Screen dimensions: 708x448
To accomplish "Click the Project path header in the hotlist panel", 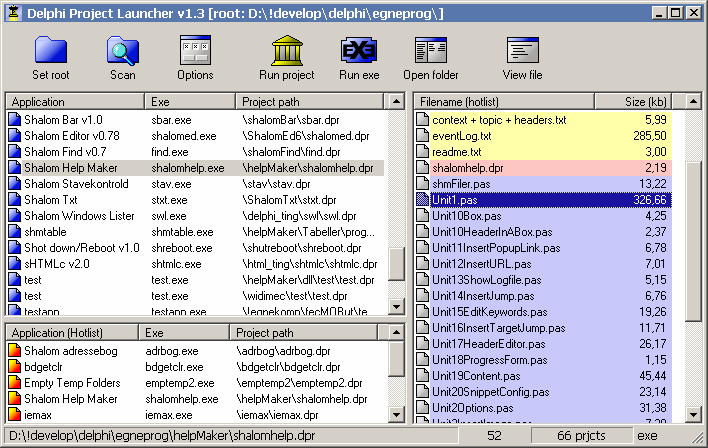I will [x=303, y=333].
